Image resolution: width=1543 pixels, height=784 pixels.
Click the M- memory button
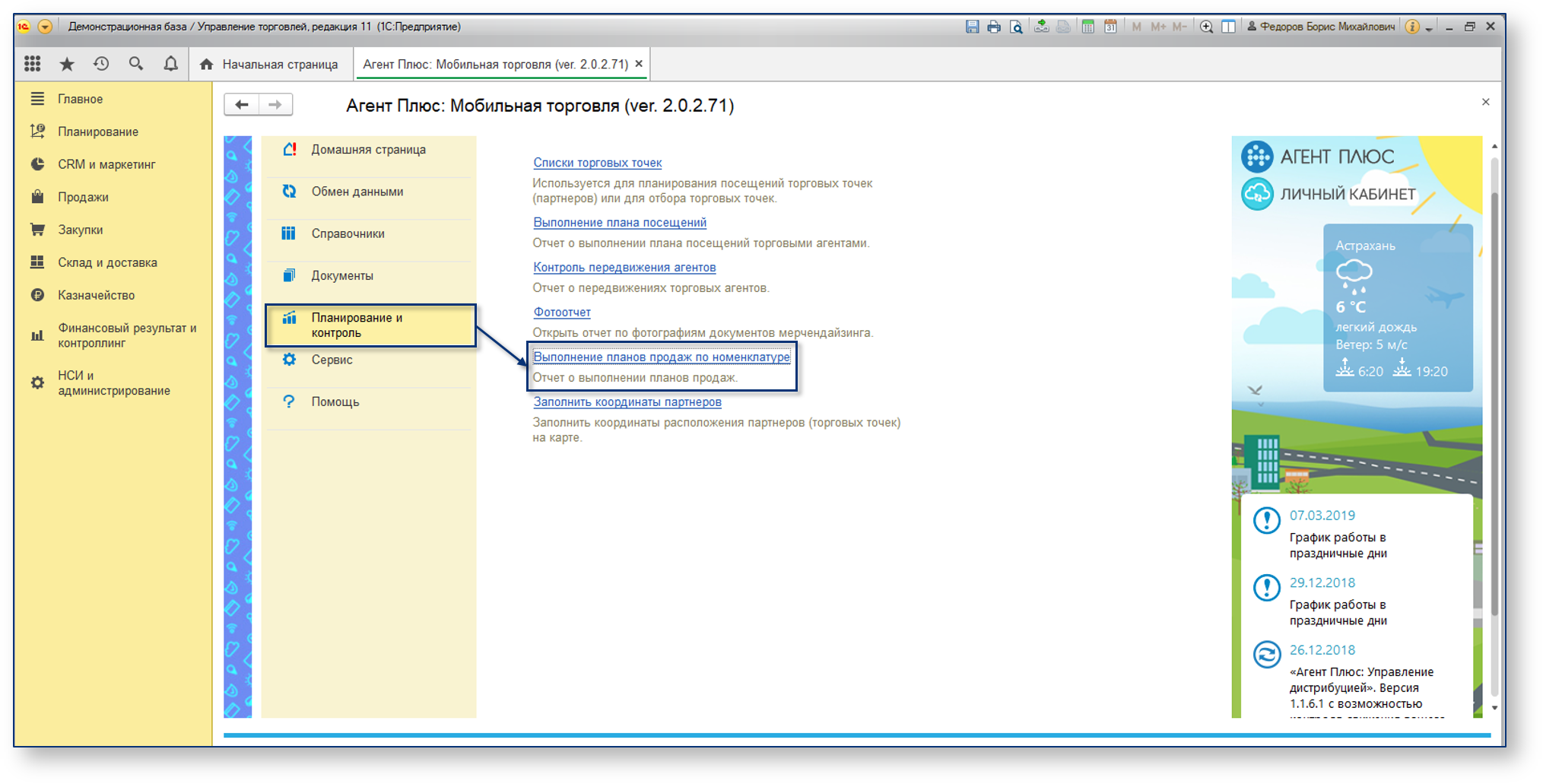point(1179,27)
